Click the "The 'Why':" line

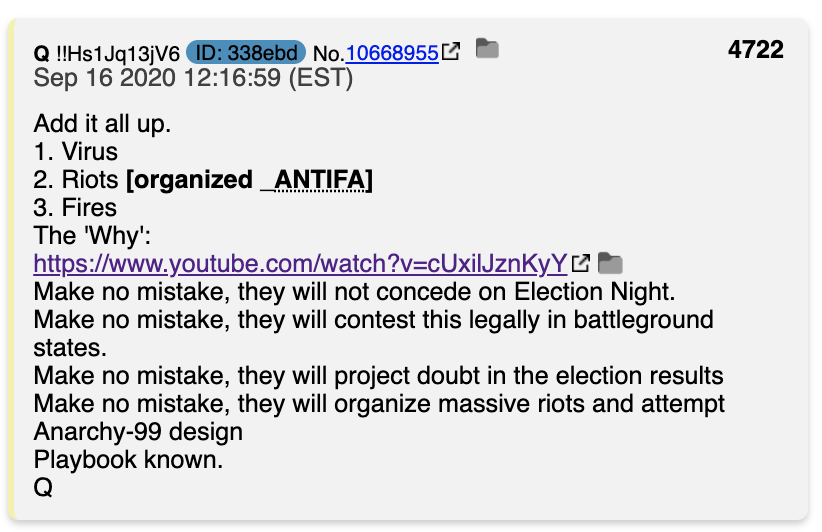(92, 235)
